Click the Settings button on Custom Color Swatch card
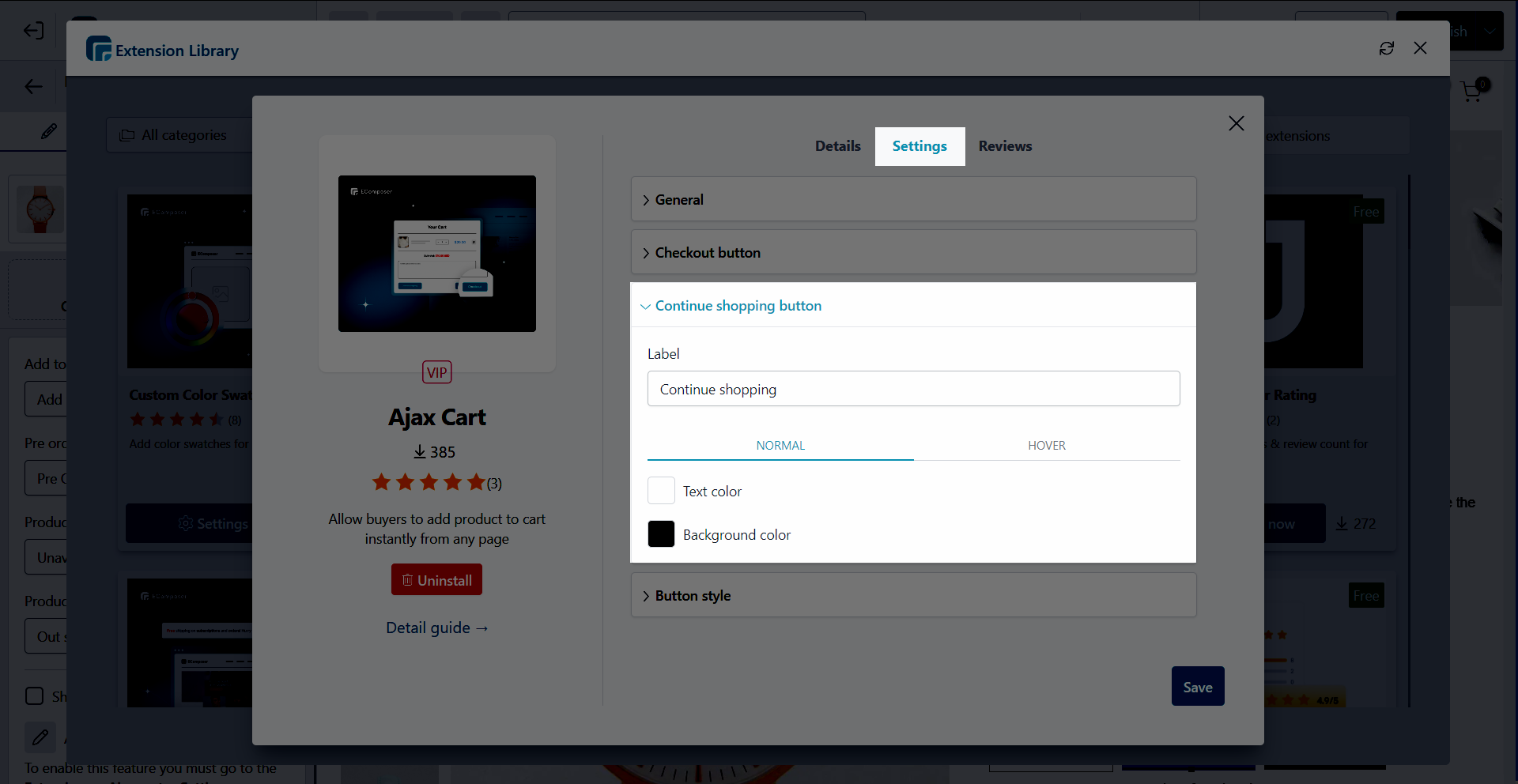This screenshot has height=784, width=1518. coord(190,523)
